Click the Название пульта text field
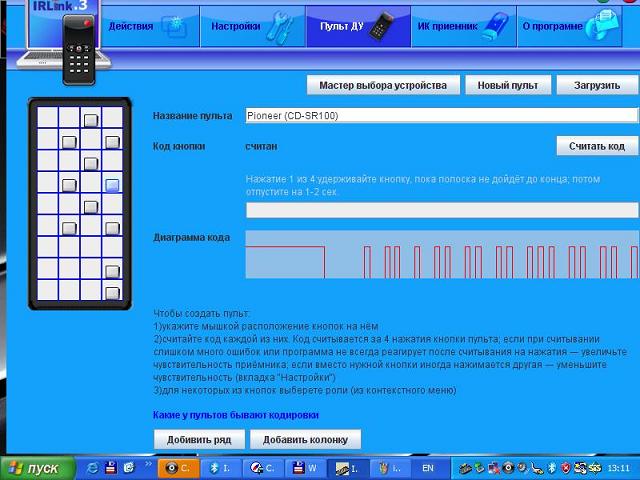 pos(441,115)
